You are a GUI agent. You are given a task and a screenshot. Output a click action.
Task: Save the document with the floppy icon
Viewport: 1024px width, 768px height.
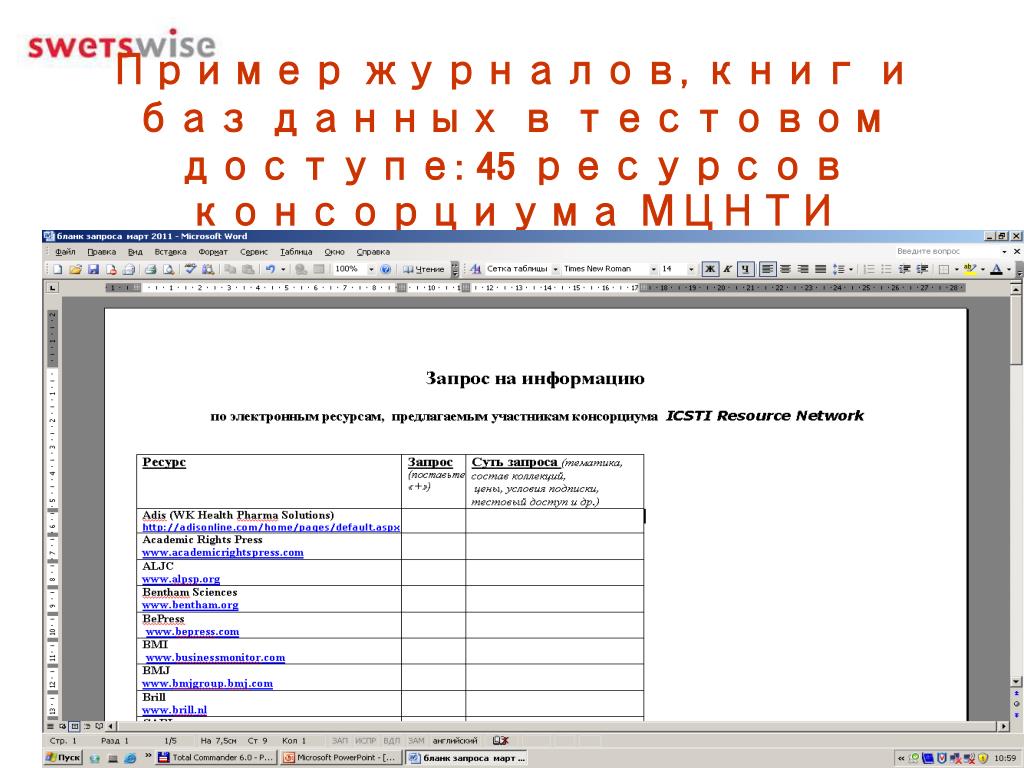[93, 269]
